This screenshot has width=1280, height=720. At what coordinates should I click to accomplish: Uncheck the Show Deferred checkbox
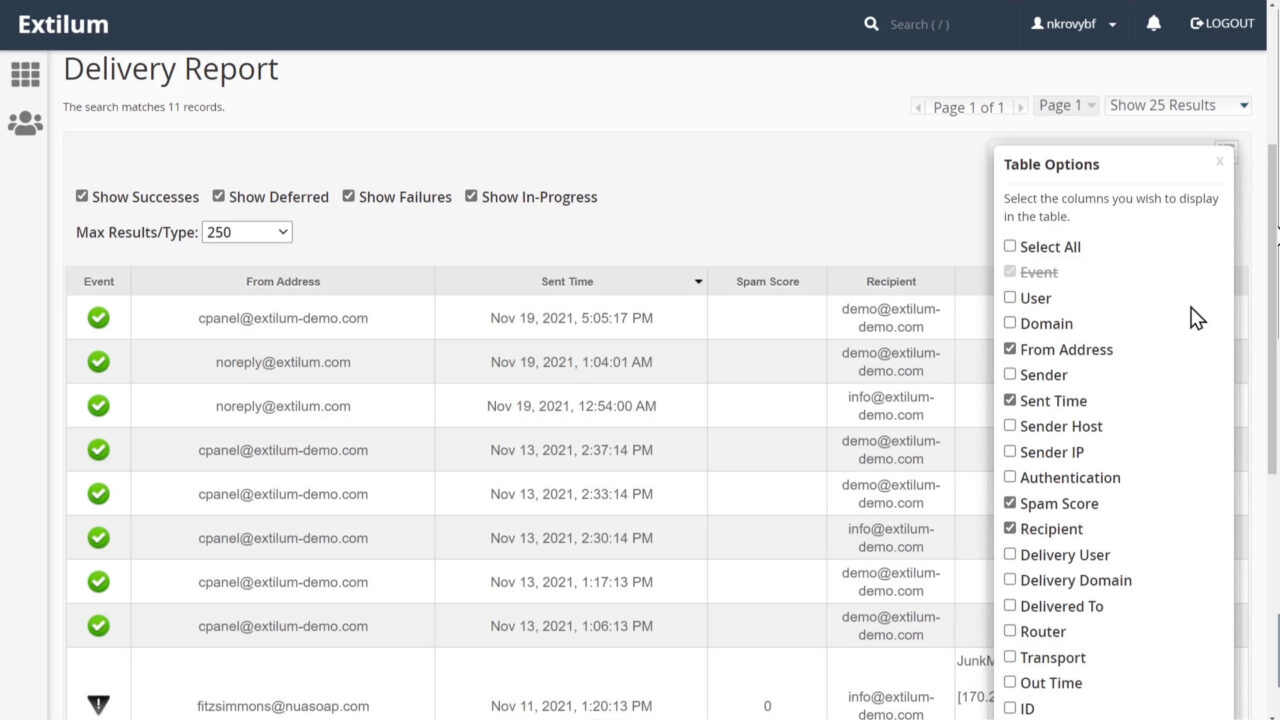(x=218, y=196)
